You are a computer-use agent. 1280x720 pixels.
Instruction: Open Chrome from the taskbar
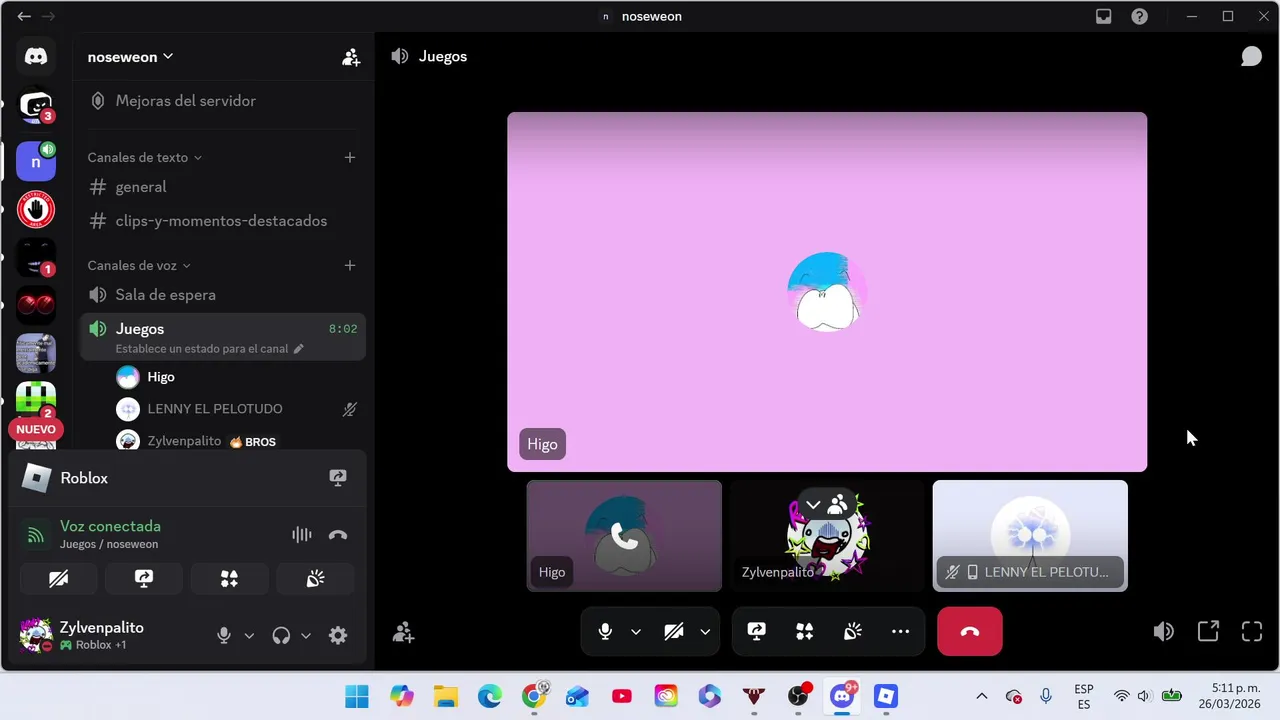[x=535, y=696]
